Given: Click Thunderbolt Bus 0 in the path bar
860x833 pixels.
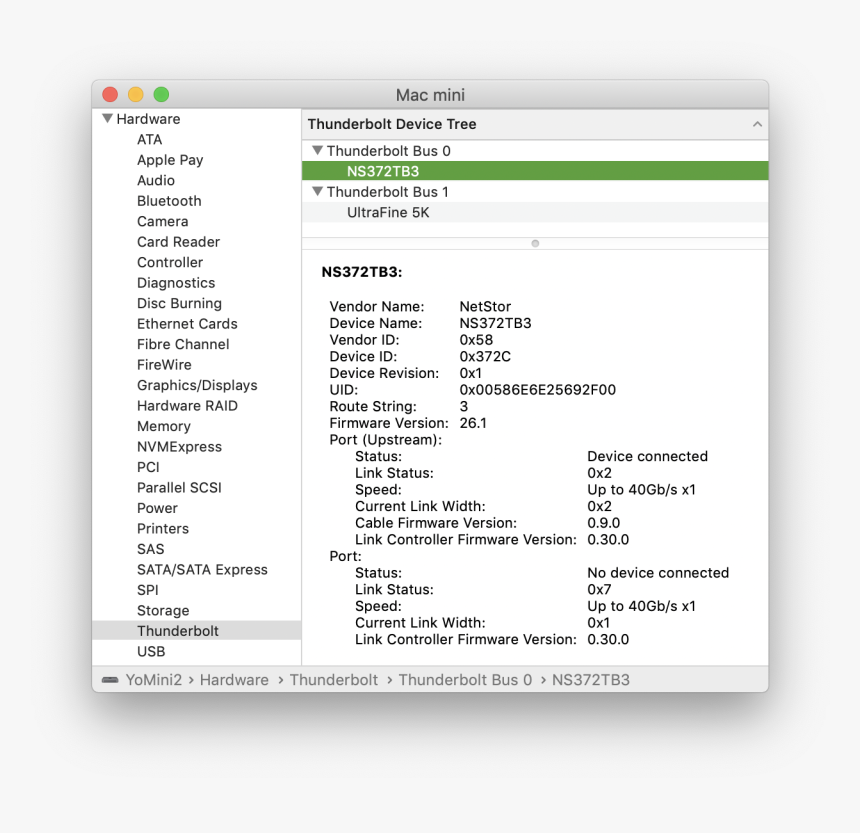Looking at the screenshot, I should coord(465,680).
